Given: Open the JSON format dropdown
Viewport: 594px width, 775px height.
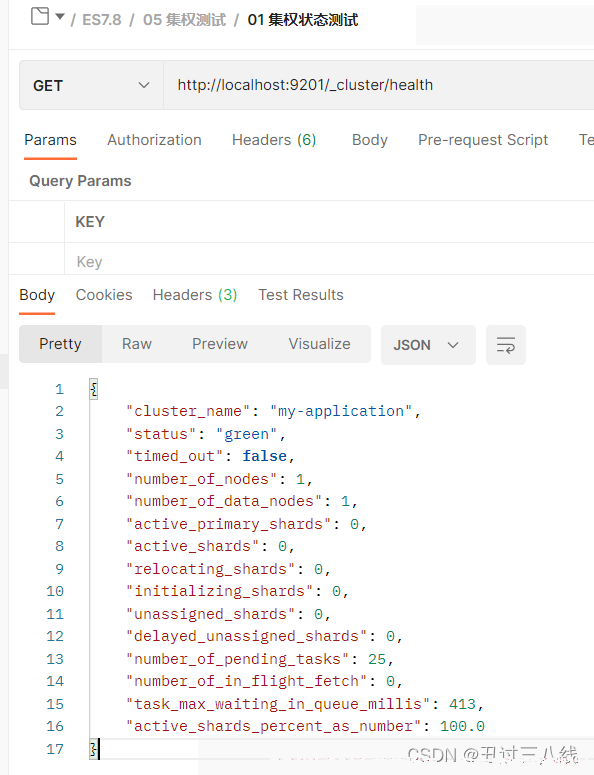Looking at the screenshot, I should pyautogui.click(x=428, y=345).
